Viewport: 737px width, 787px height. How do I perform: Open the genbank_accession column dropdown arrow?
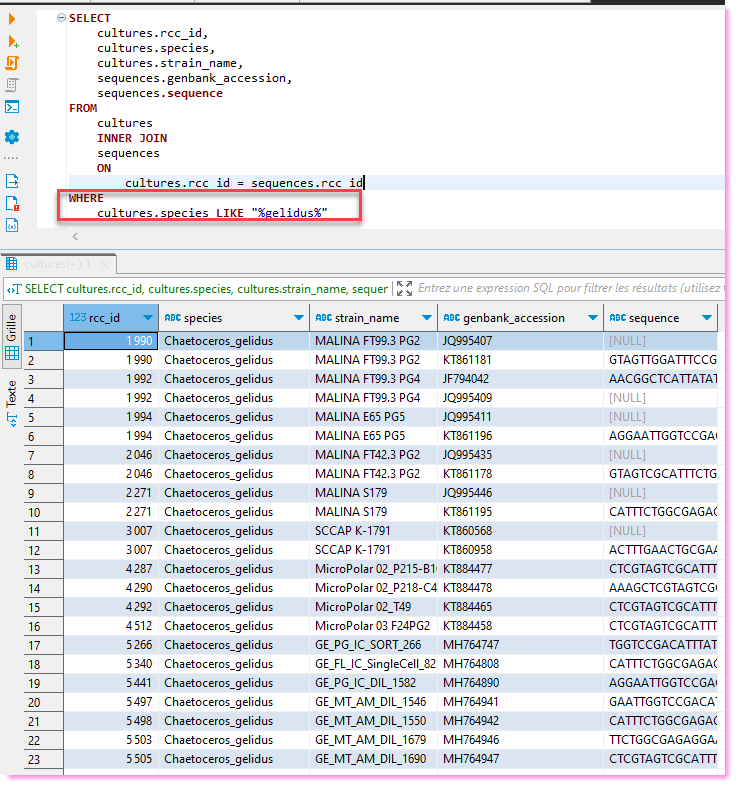[x=592, y=318]
